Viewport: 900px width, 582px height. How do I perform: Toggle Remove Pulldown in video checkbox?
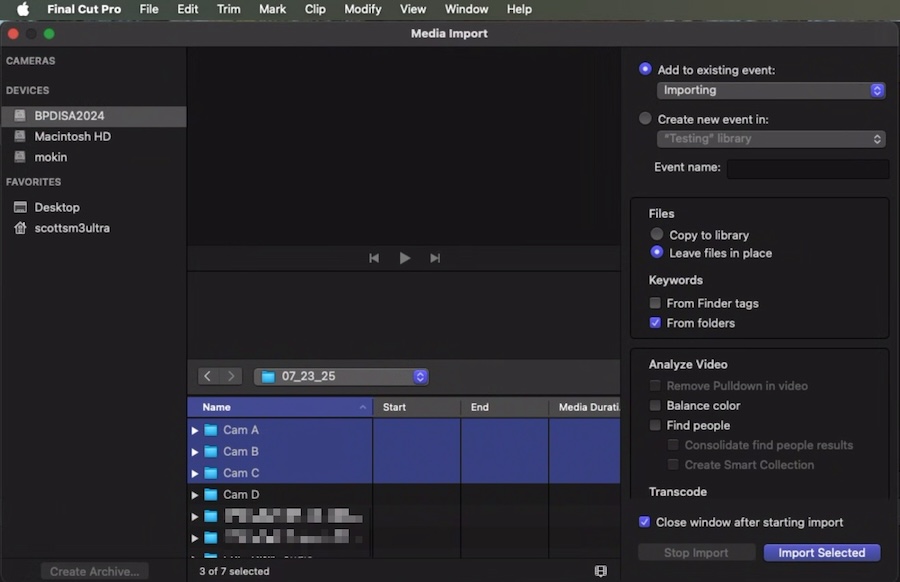pyautogui.click(x=655, y=385)
